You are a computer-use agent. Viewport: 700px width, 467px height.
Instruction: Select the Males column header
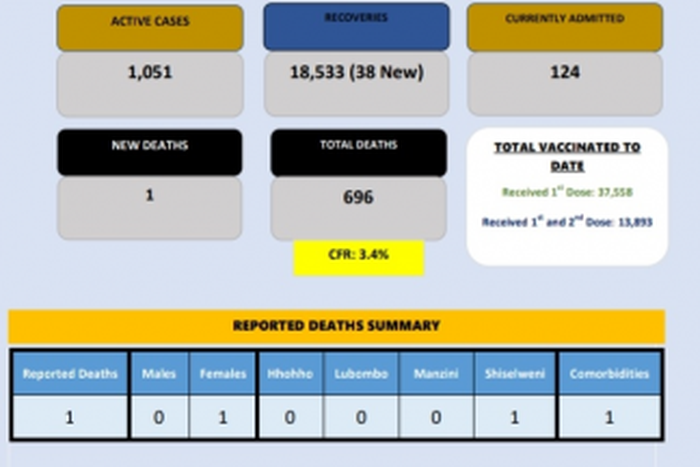159,374
